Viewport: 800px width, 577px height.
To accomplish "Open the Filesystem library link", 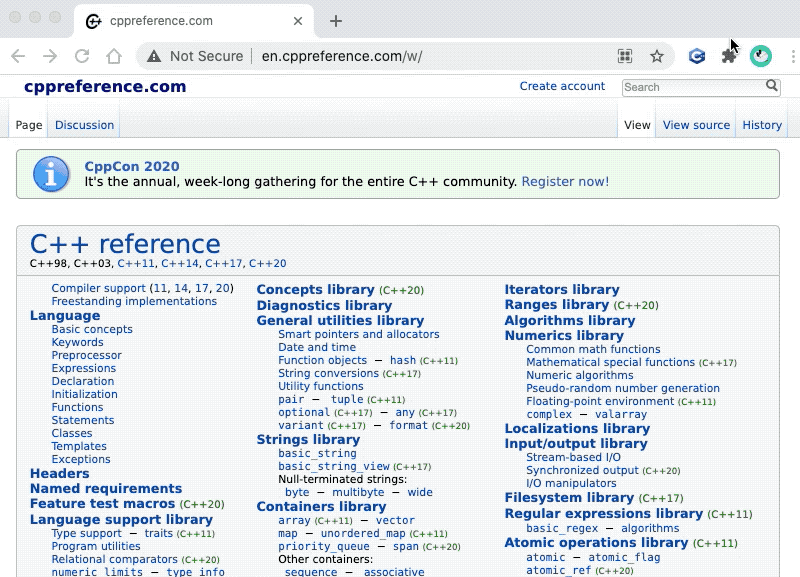I will pyautogui.click(x=569, y=497).
